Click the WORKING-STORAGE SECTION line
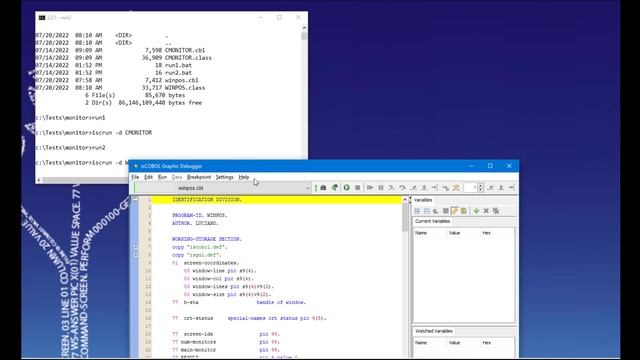 (x=207, y=239)
